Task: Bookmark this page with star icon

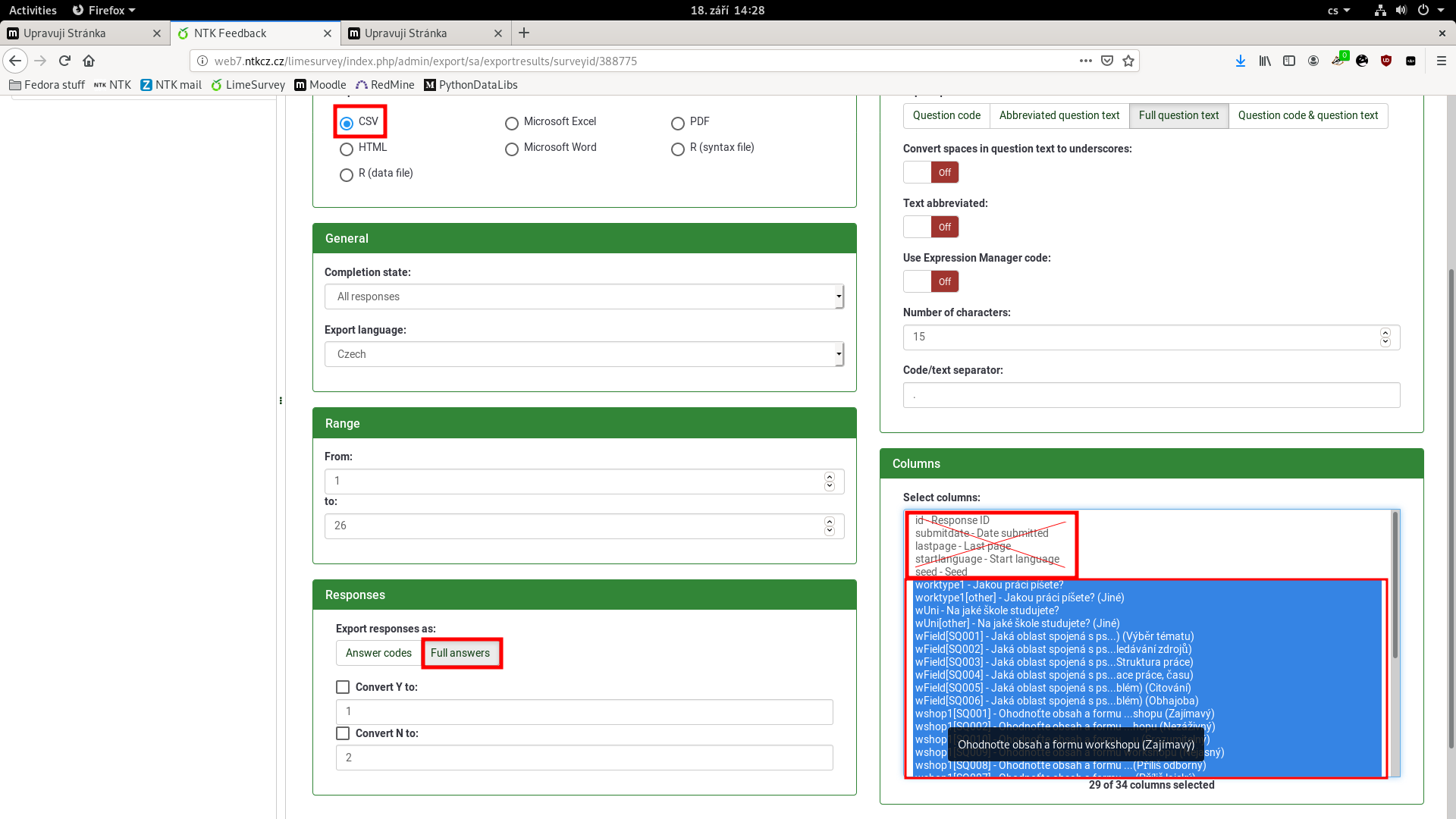Action: pos(1128,61)
